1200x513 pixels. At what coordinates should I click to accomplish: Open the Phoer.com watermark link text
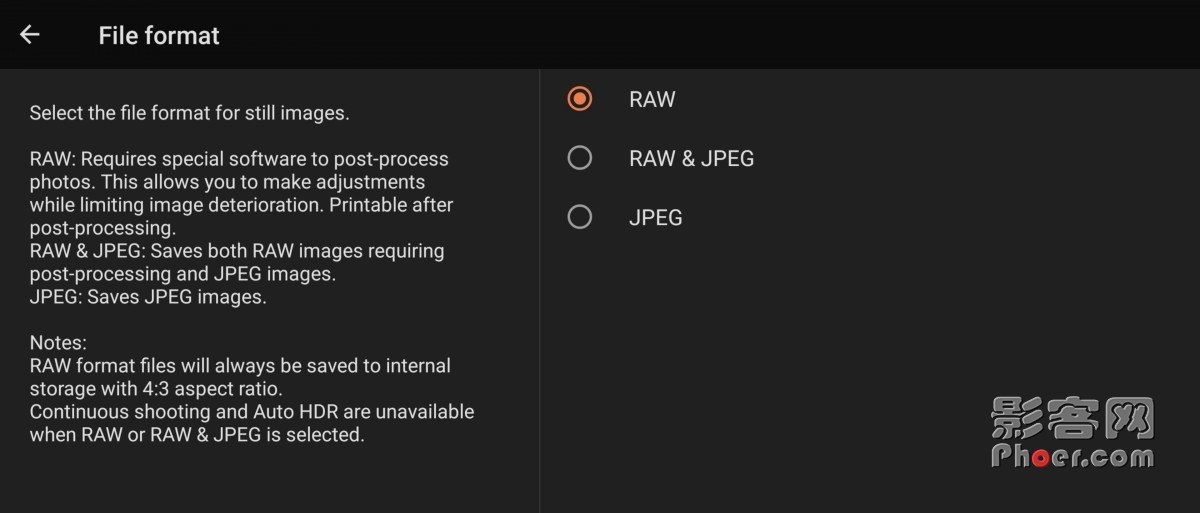point(1072,457)
